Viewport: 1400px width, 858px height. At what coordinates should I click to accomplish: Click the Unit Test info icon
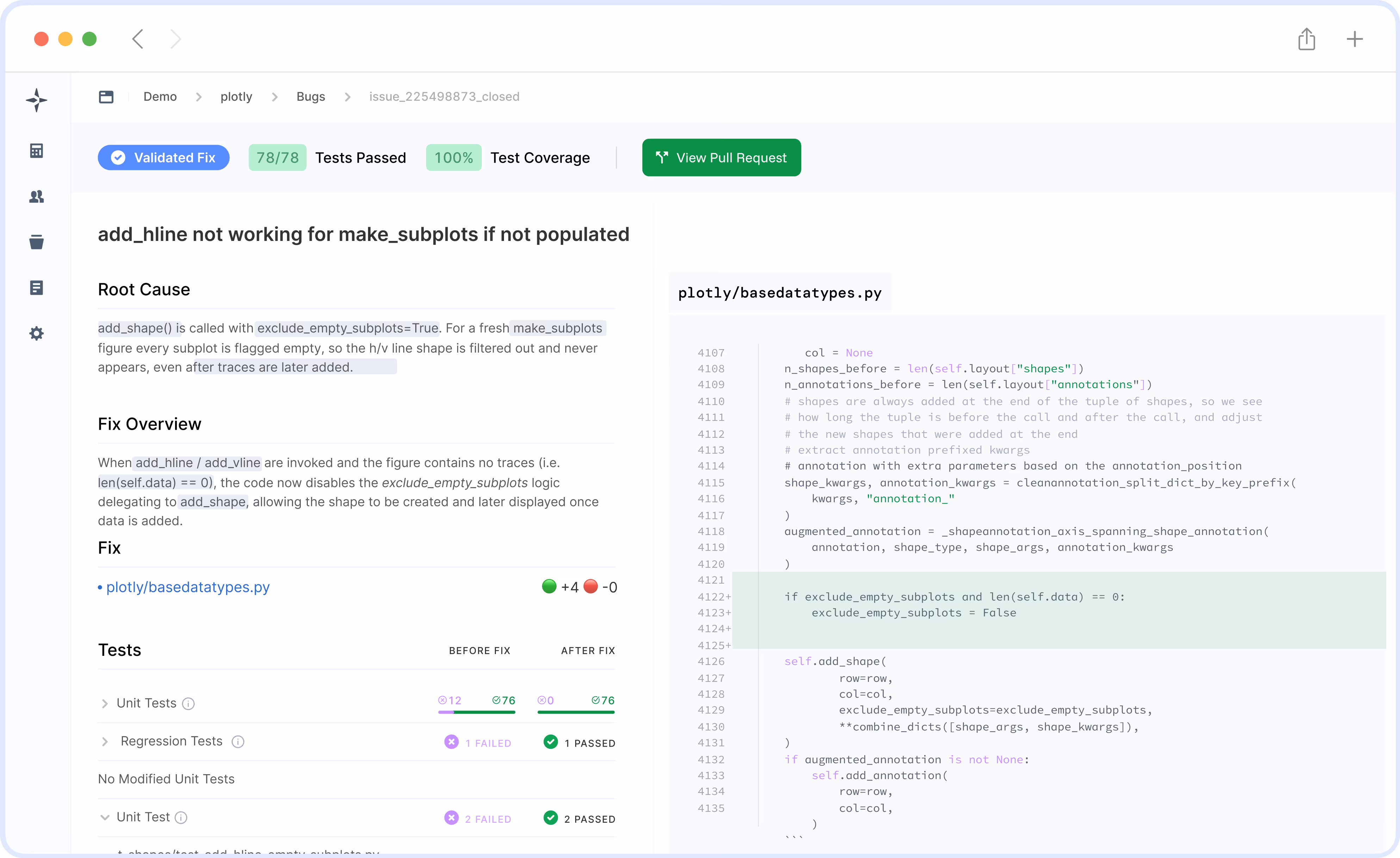tap(181, 817)
